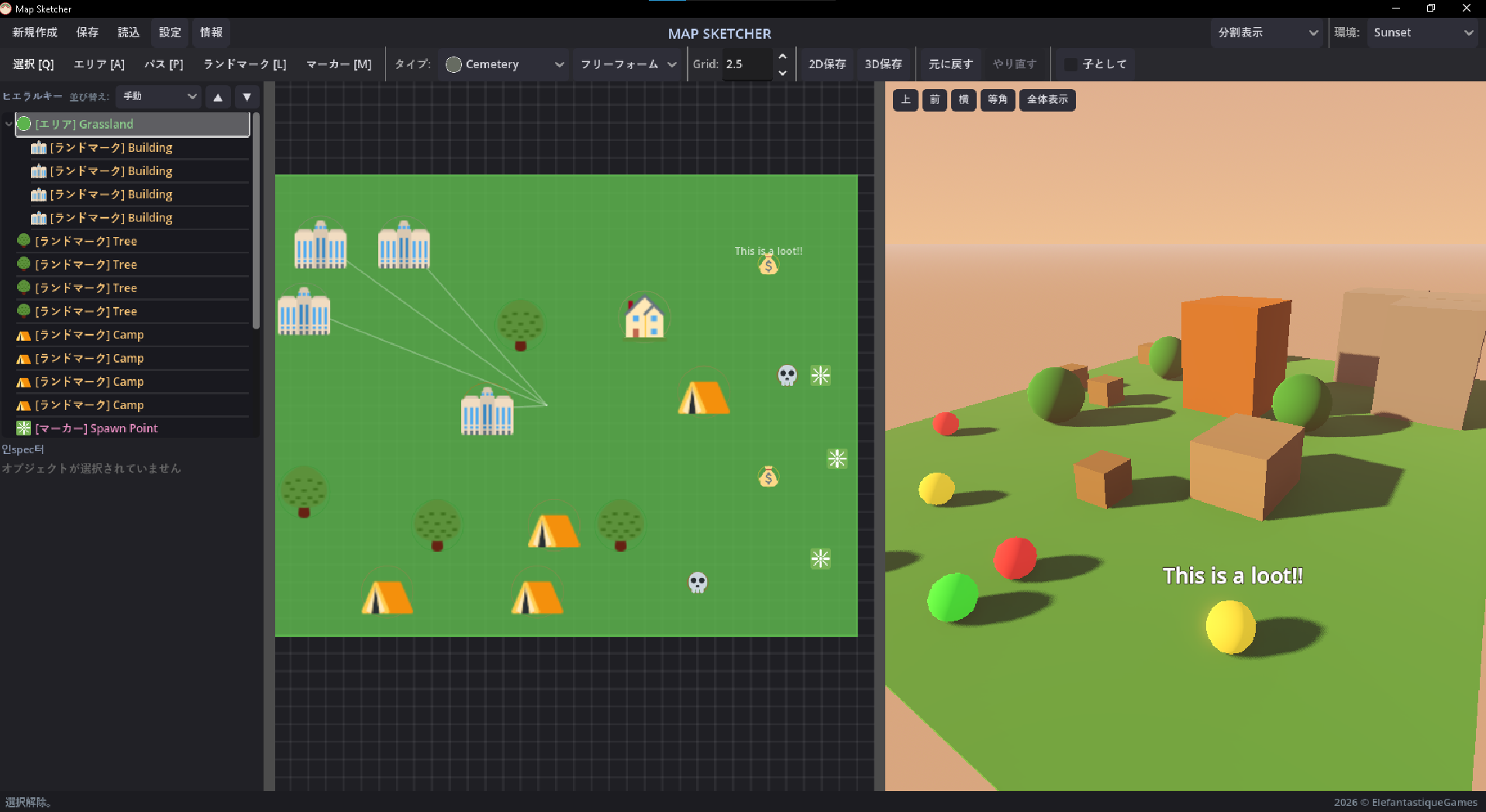The image size is (1486, 812).
Task: Open the Cemetery type dropdown
Action: [x=504, y=64]
